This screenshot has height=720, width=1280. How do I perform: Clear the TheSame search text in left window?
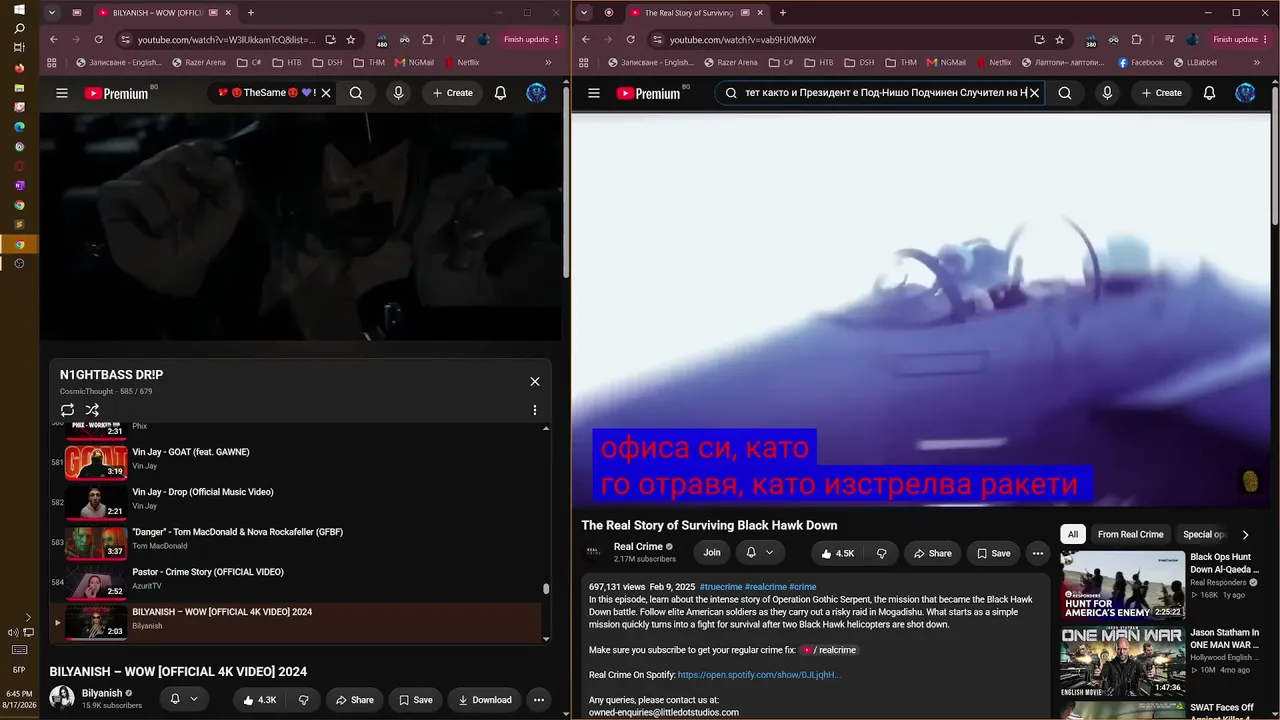pyautogui.click(x=326, y=93)
